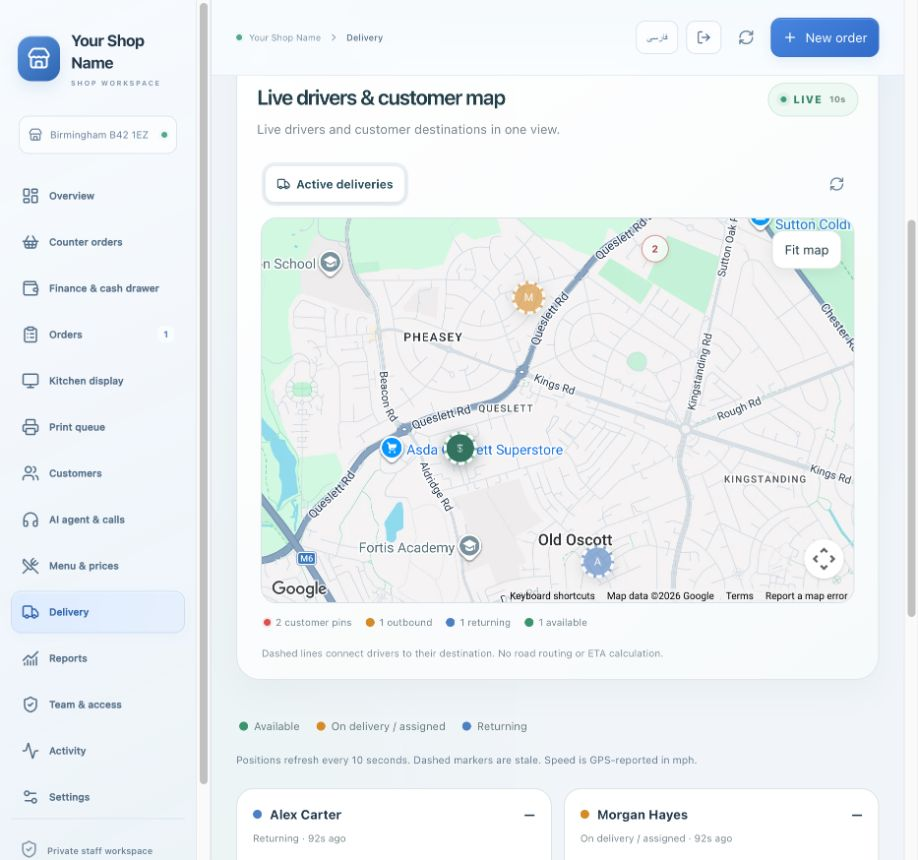The height and width of the screenshot is (860, 918).
Task: Click the Finance wallet icon
Action: [30, 288]
